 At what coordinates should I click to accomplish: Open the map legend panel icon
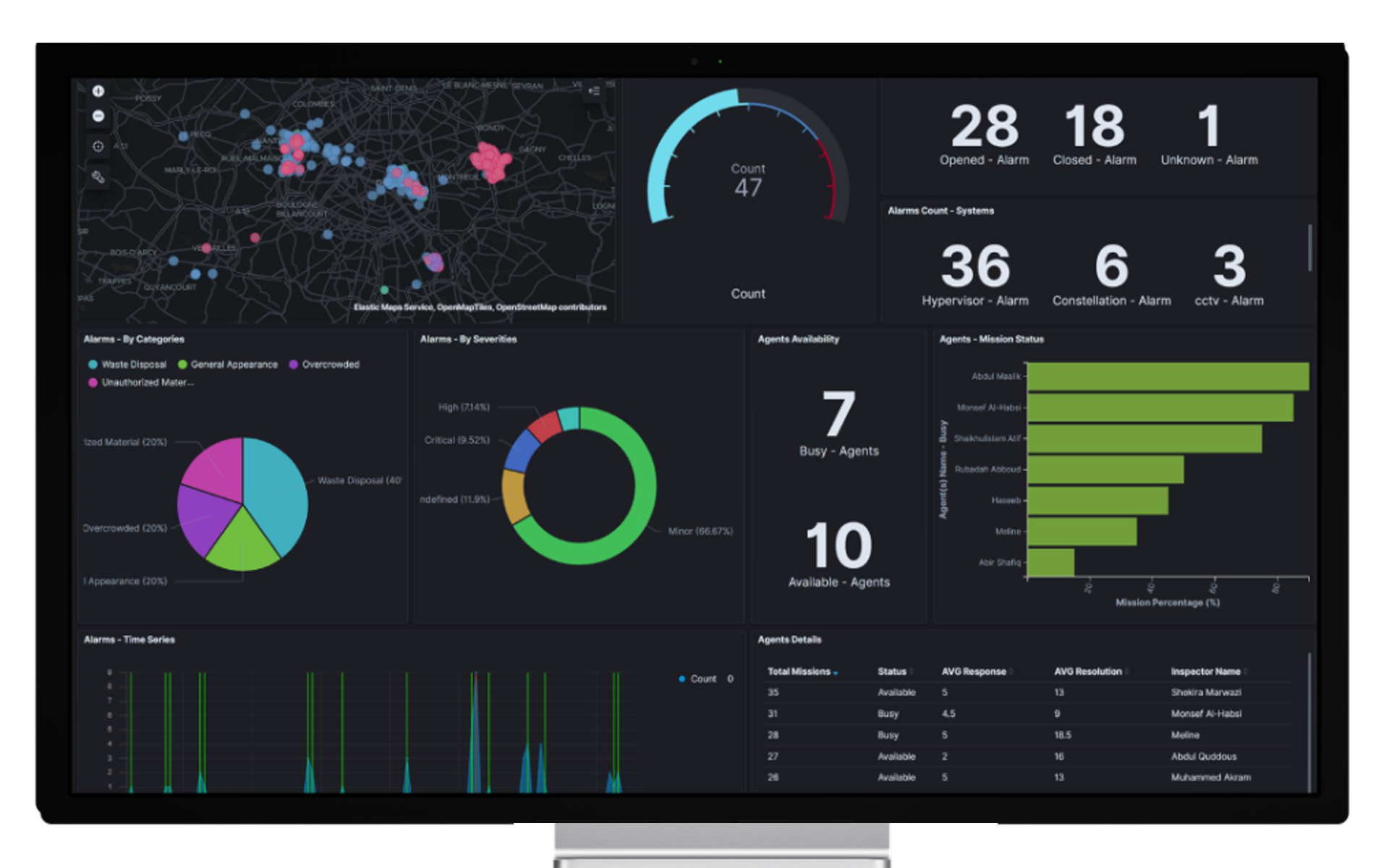click(x=593, y=90)
